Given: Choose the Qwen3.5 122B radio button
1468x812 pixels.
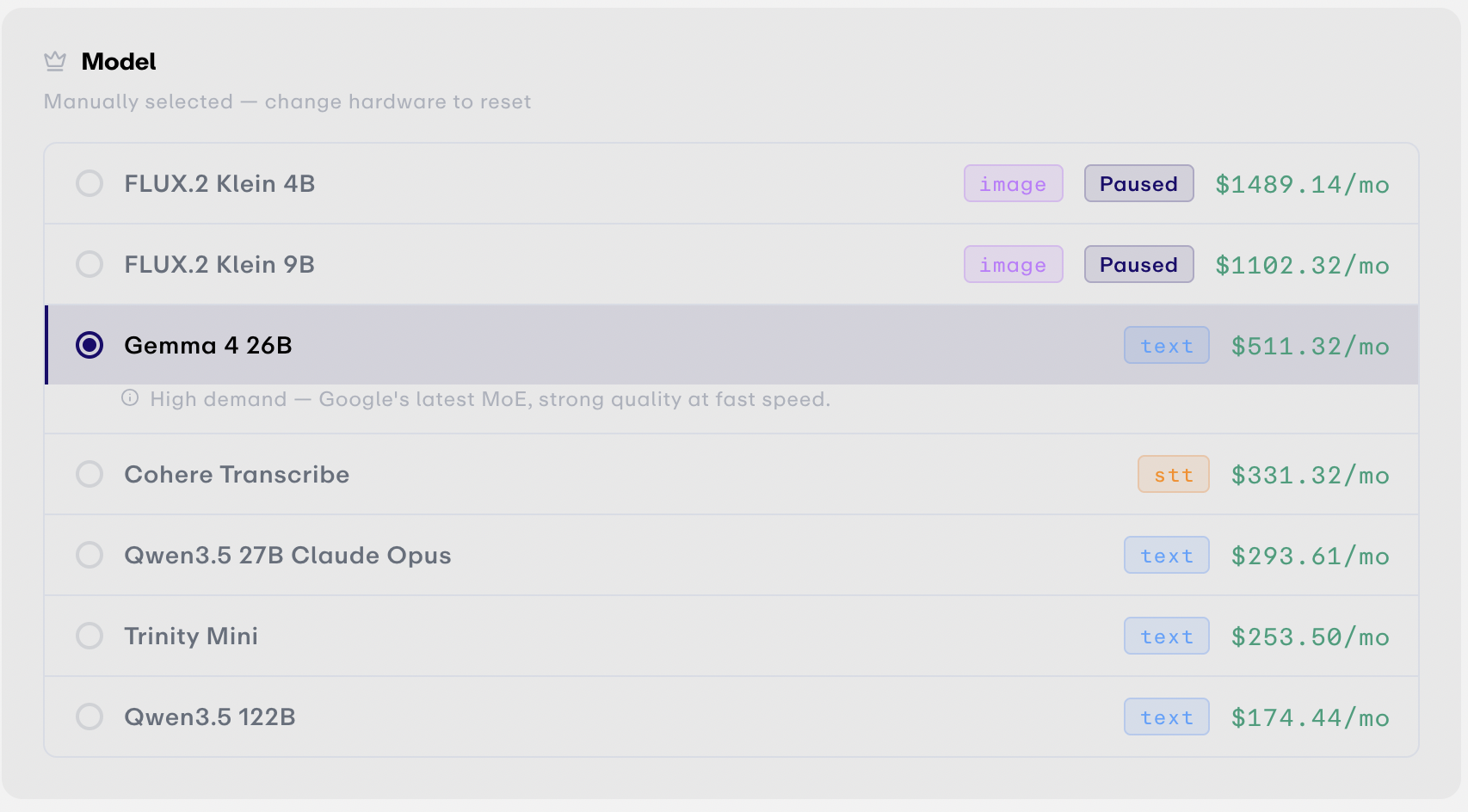Looking at the screenshot, I should pyautogui.click(x=89, y=717).
